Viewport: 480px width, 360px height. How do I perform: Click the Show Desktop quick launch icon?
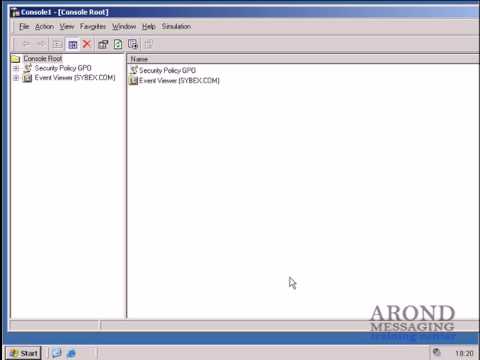[57, 353]
